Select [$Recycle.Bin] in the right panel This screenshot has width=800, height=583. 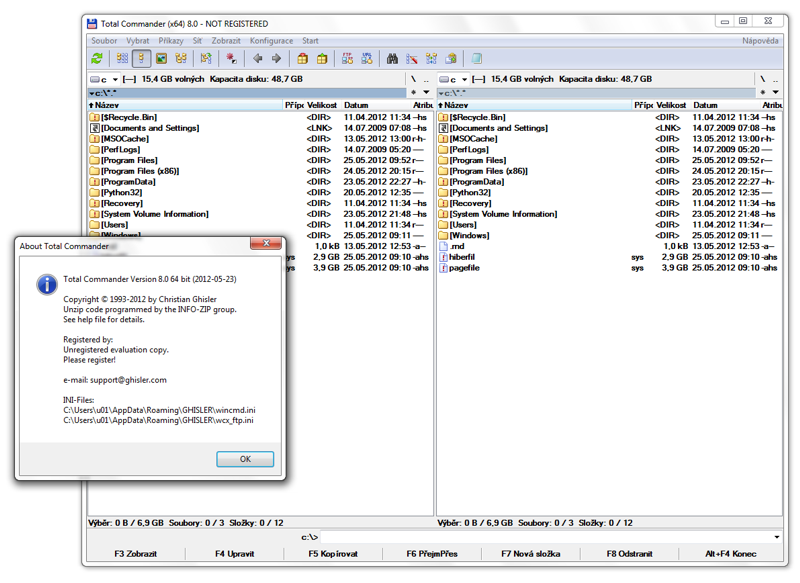(x=478, y=117)
